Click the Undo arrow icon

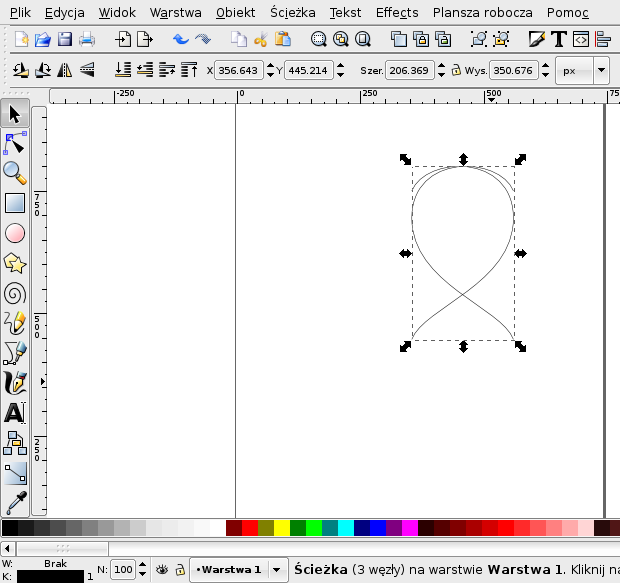tap(181, 40)
